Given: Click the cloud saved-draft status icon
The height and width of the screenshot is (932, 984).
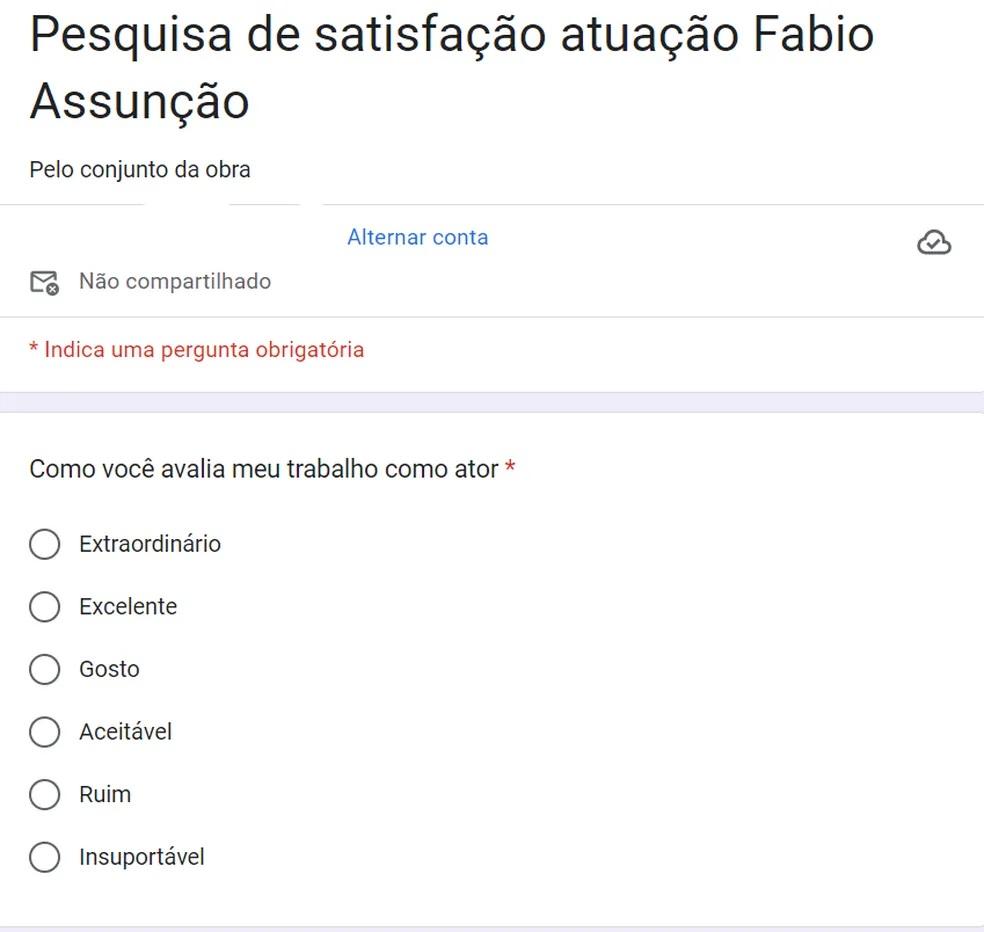Looking at the screenshot, I should (934, 242).
